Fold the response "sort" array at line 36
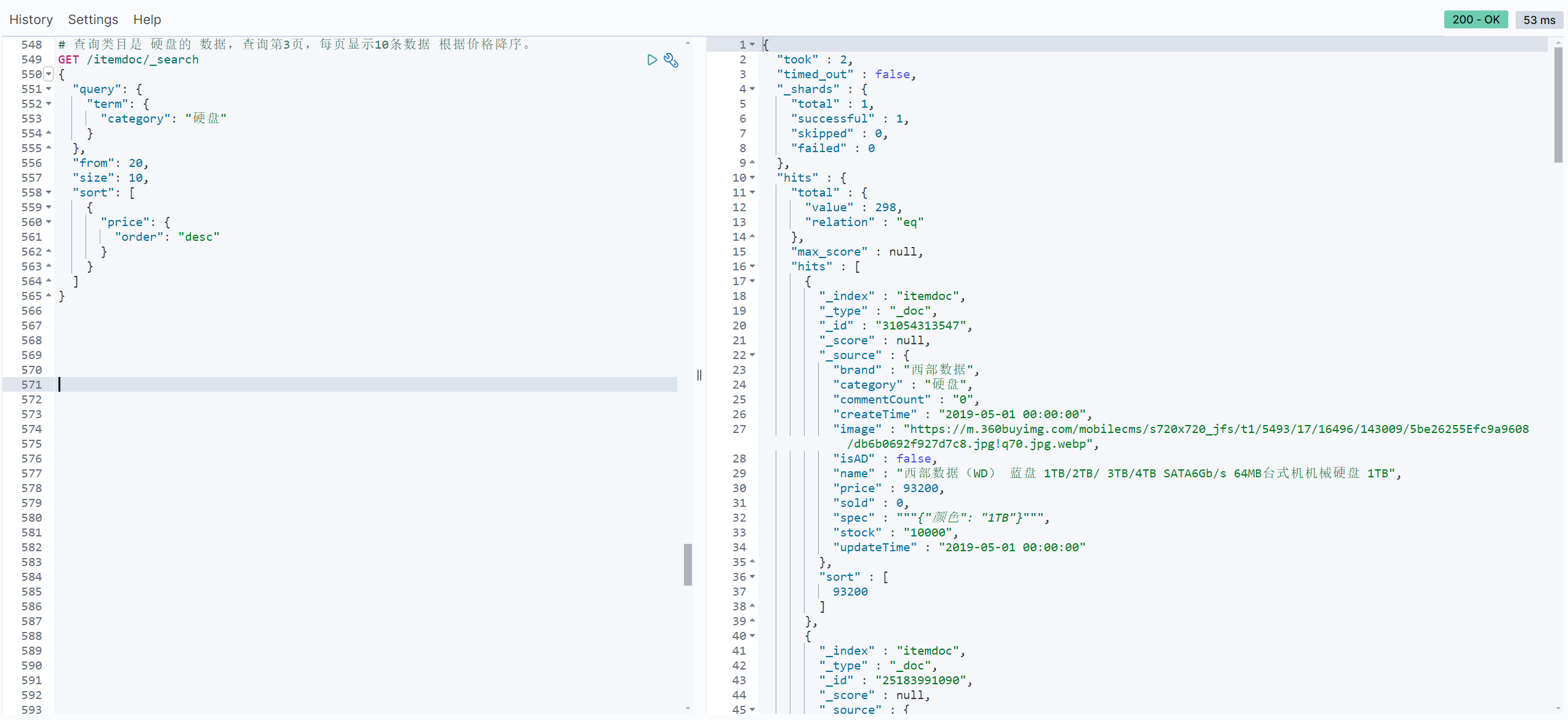Image resolution: width=1568 pixels, height=720 pixels. [752, 577]
